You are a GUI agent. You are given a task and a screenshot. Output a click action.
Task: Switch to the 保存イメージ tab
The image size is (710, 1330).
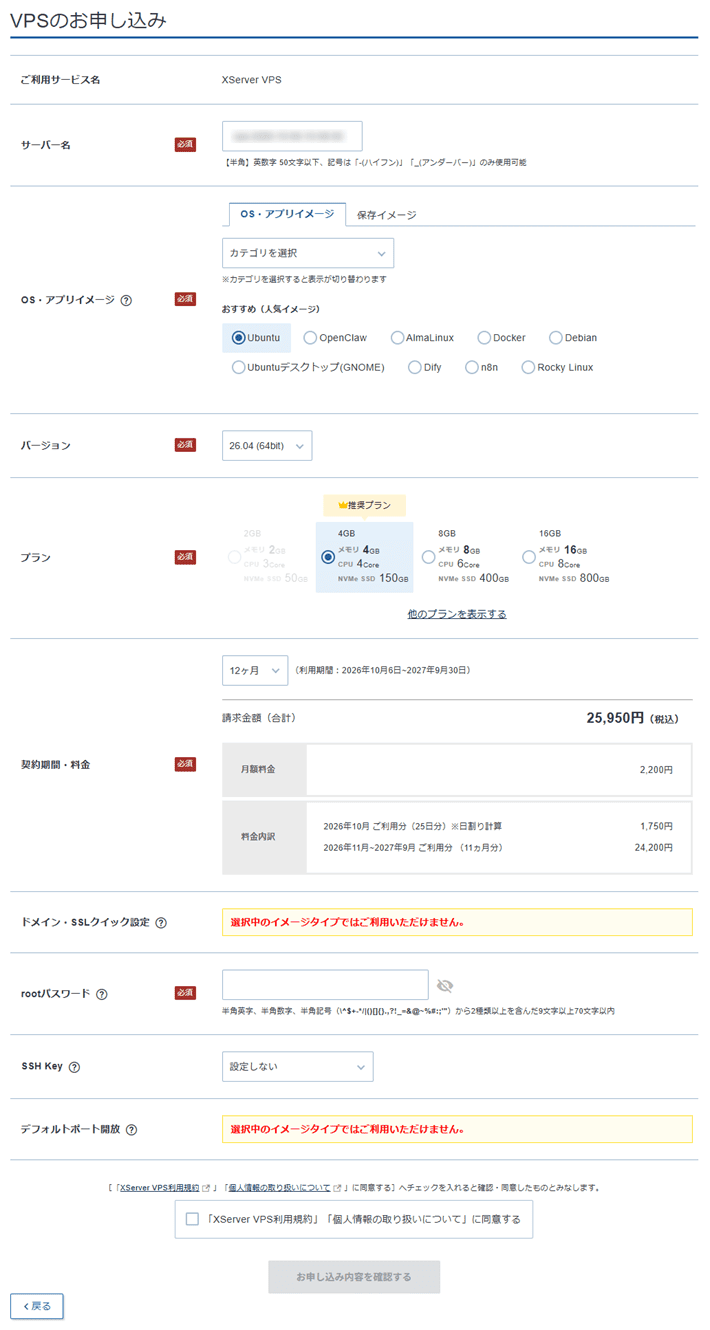coord(386,215)
